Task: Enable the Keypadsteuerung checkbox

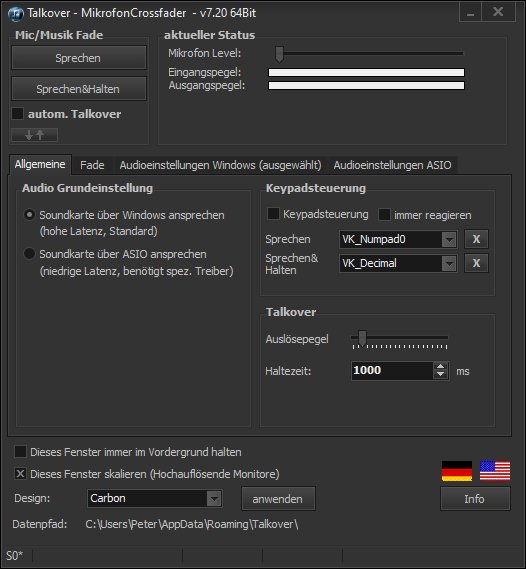Action: [273, 214]
